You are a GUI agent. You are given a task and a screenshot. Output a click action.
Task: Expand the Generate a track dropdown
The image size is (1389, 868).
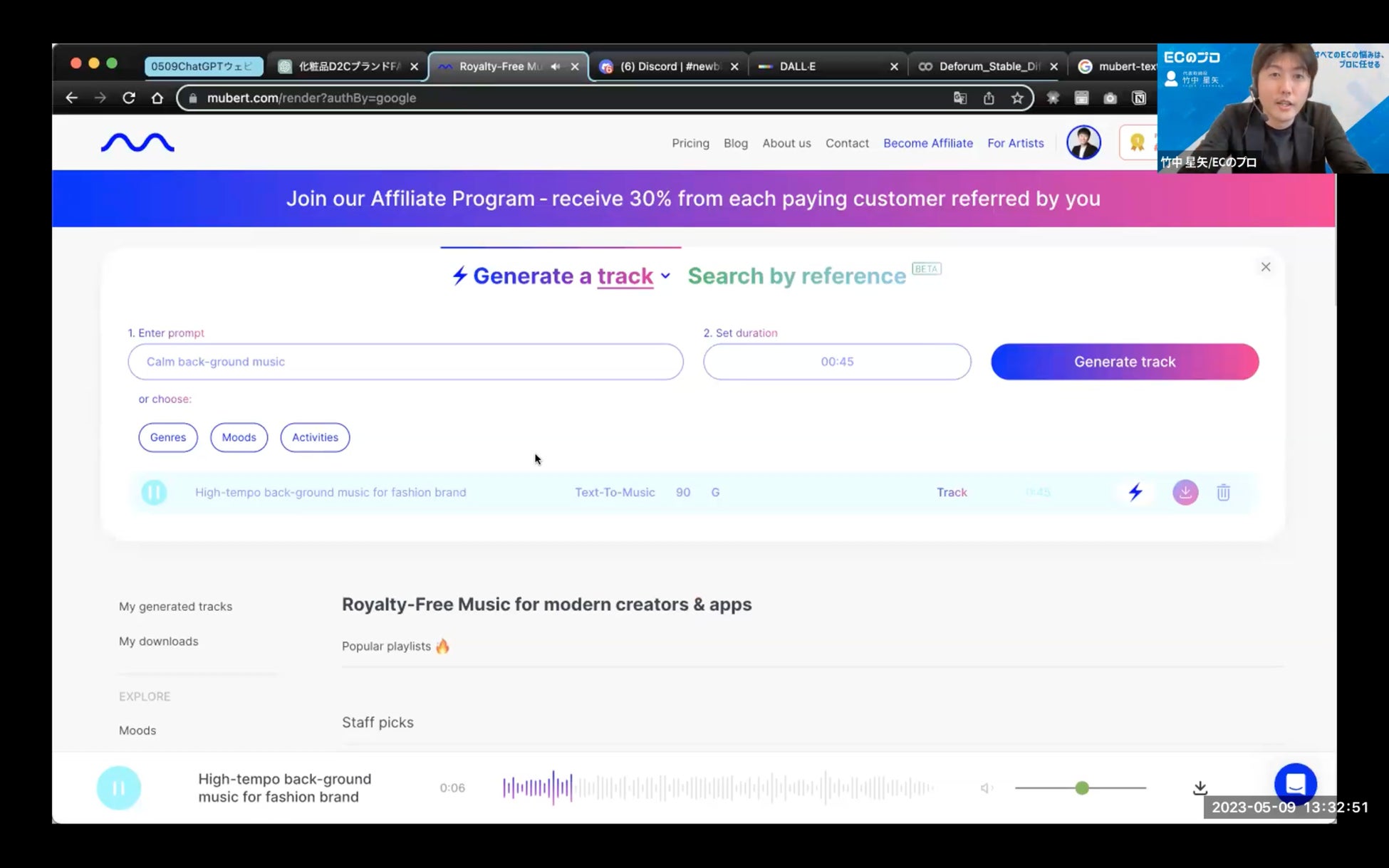[x=665, y=276]
